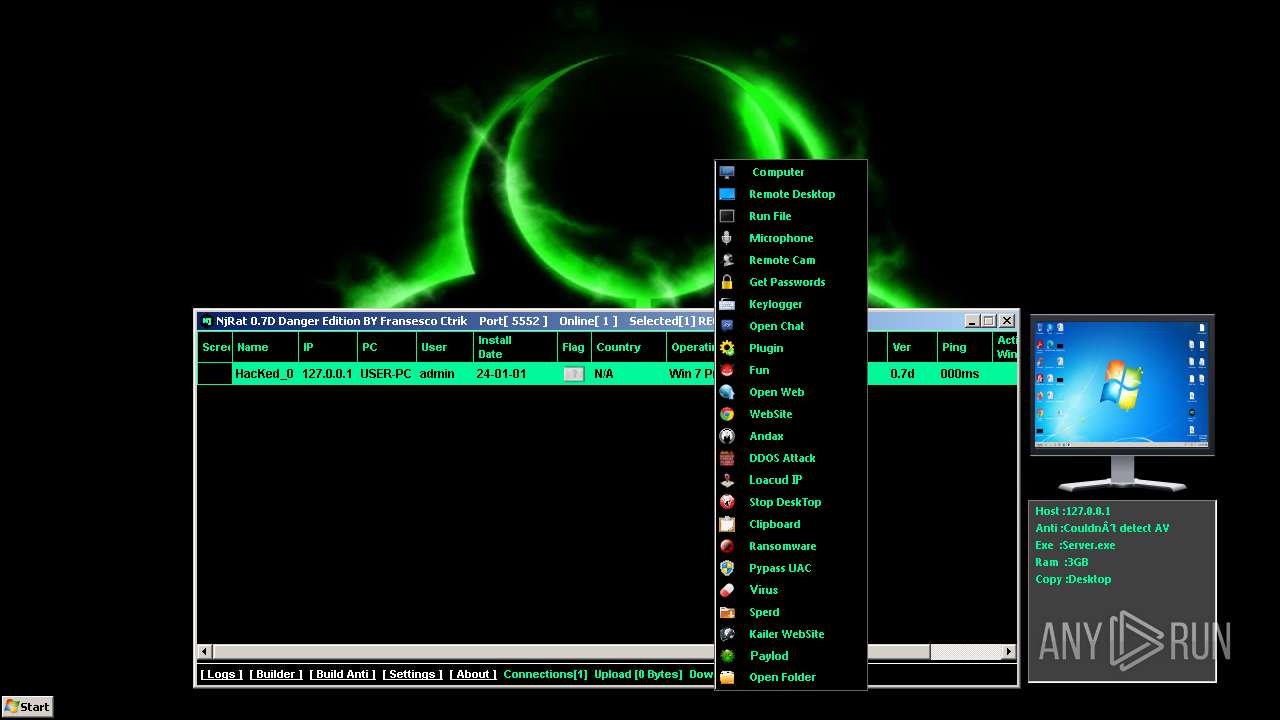Viewport: 1280px width, 720px height.
Task: Open the [ Build Anti ] link
Action: [x=343, y=674]
